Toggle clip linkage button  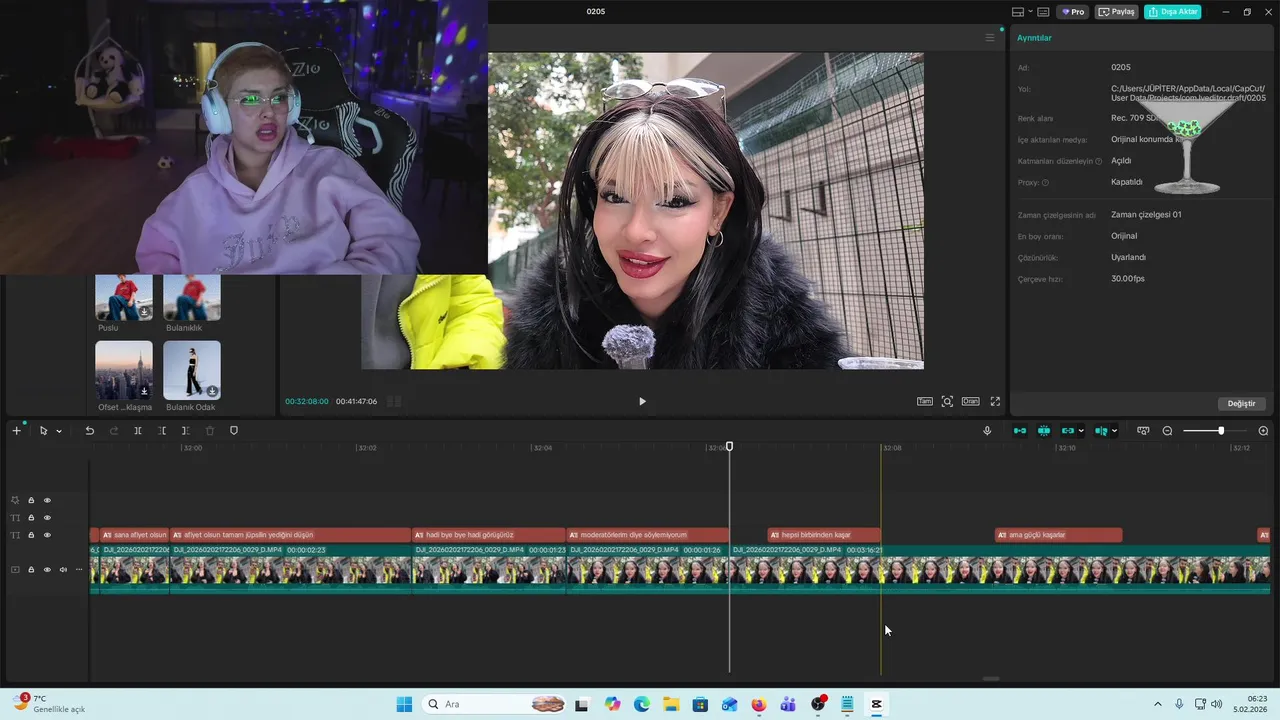point(1068,431)
